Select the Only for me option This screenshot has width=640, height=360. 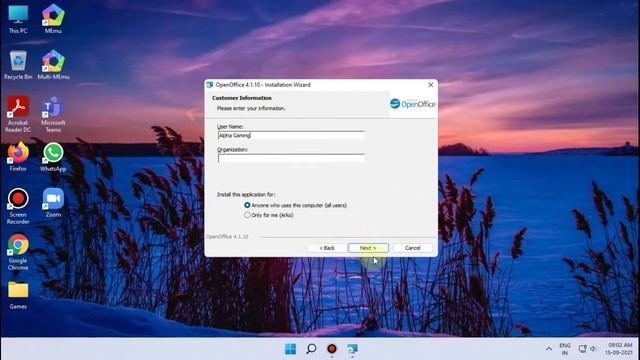[269, 215]
